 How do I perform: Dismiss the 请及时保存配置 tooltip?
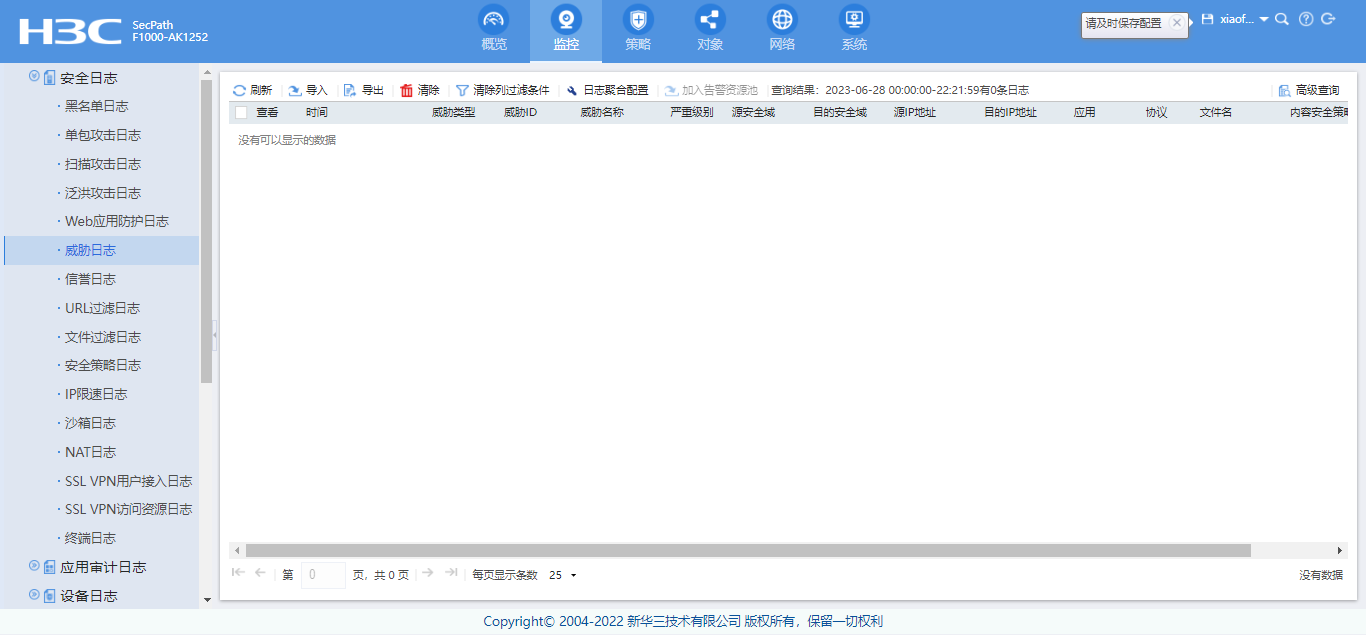point(1177,22)
